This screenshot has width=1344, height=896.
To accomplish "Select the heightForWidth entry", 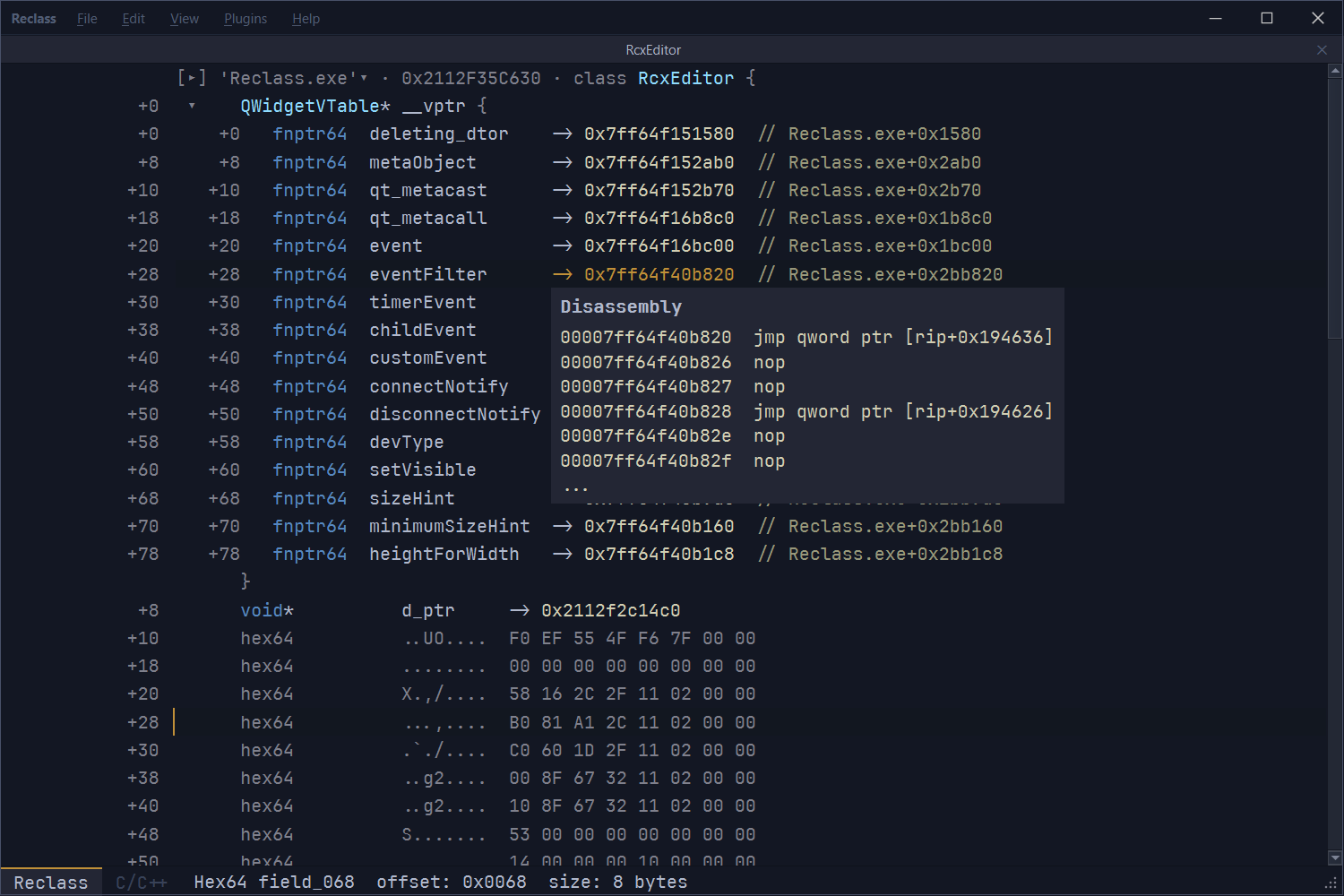I will tap(444, 555).
